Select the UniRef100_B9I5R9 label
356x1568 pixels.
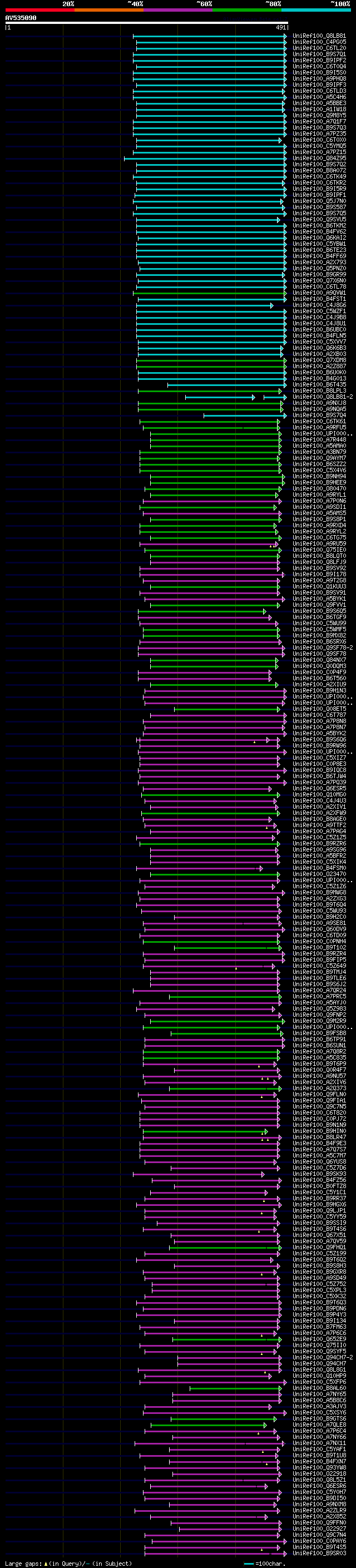coord(319,189)
